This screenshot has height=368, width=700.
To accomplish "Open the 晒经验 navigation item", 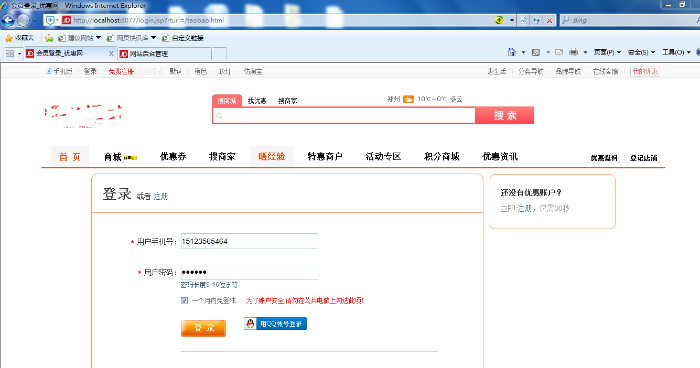I will pyautogui.click(x=271, y=157).
